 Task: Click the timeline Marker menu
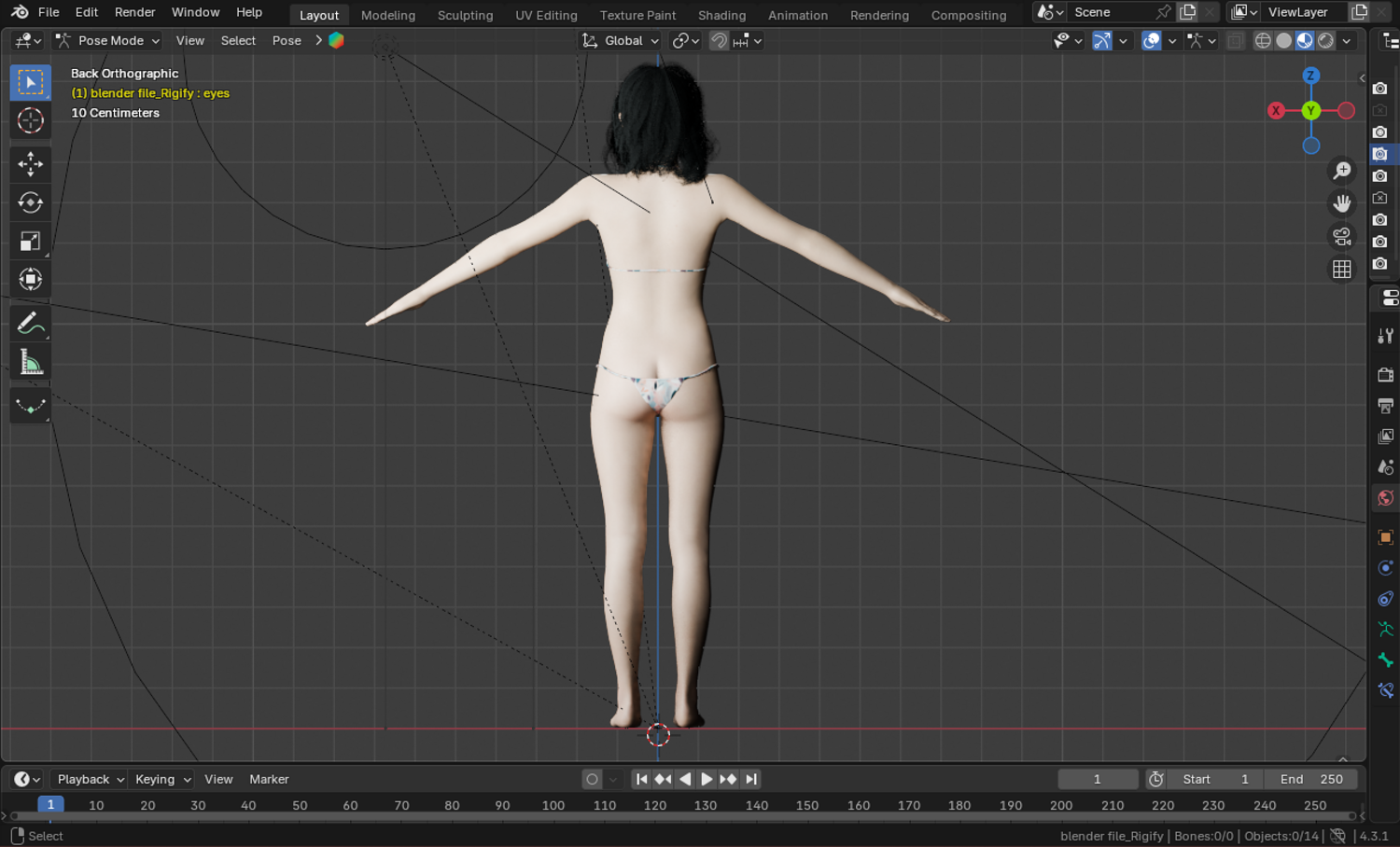[269, 779]
